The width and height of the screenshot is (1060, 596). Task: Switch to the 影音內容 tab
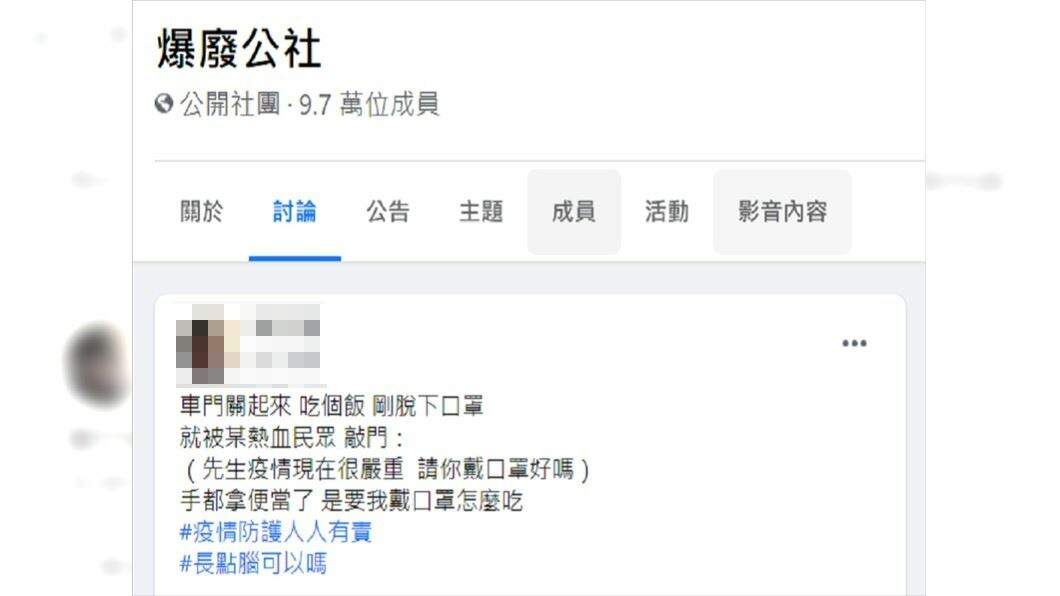782,212
